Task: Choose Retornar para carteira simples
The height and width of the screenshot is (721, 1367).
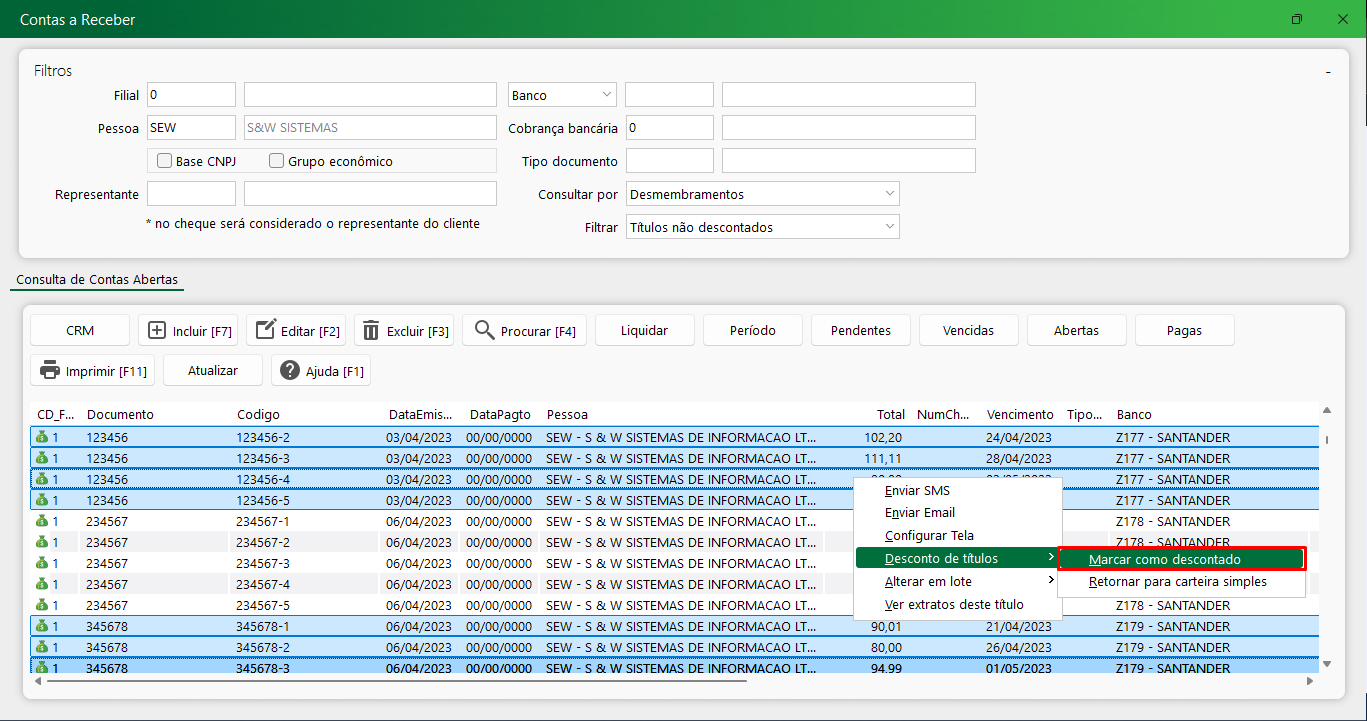Action: pyautogui.click(x=1180, y=582)
